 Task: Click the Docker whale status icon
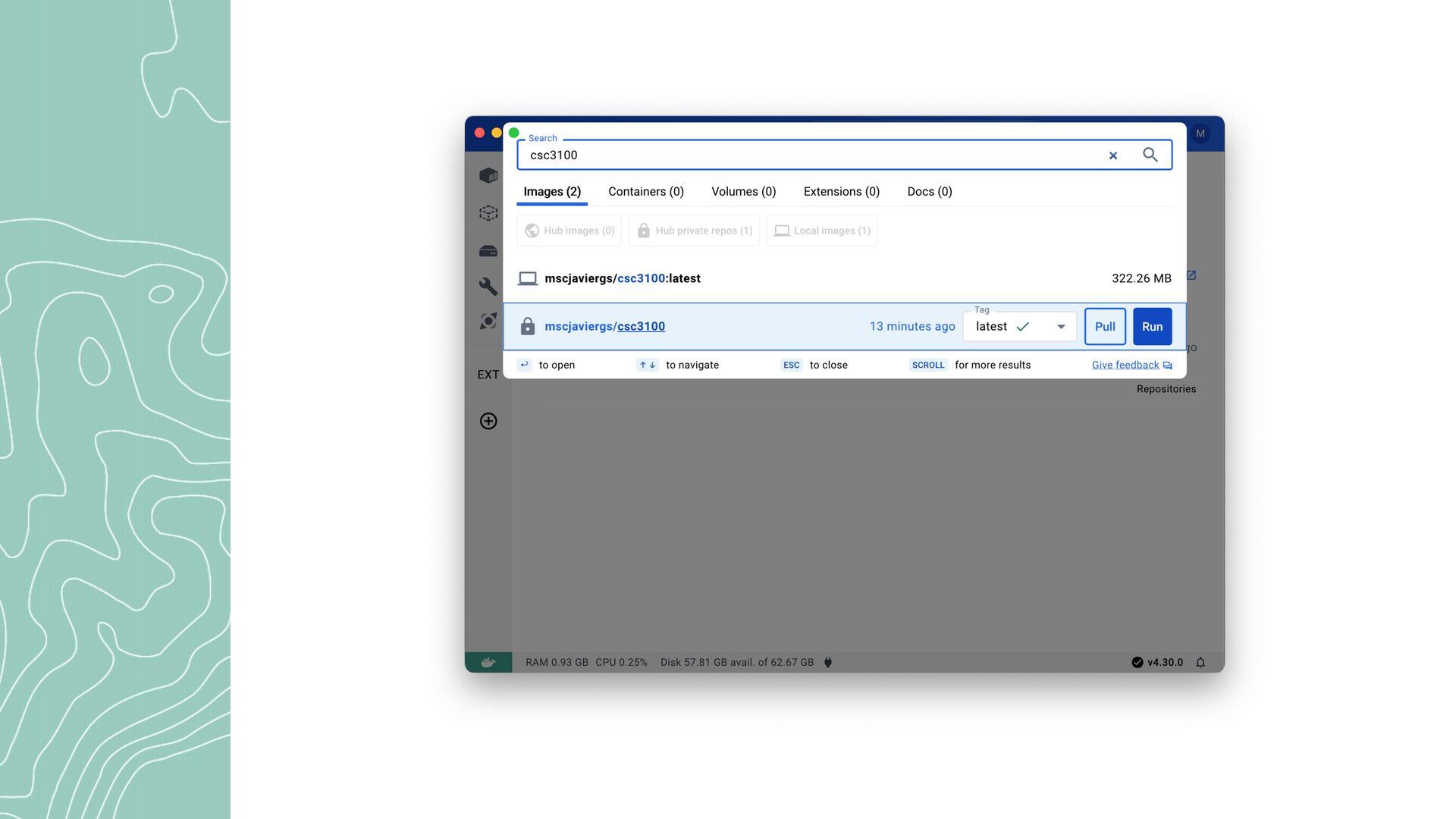[488, 662]
